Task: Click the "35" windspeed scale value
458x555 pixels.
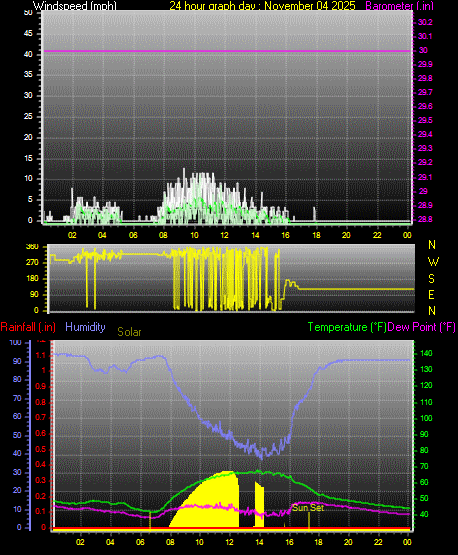Action: coord(28,75)
